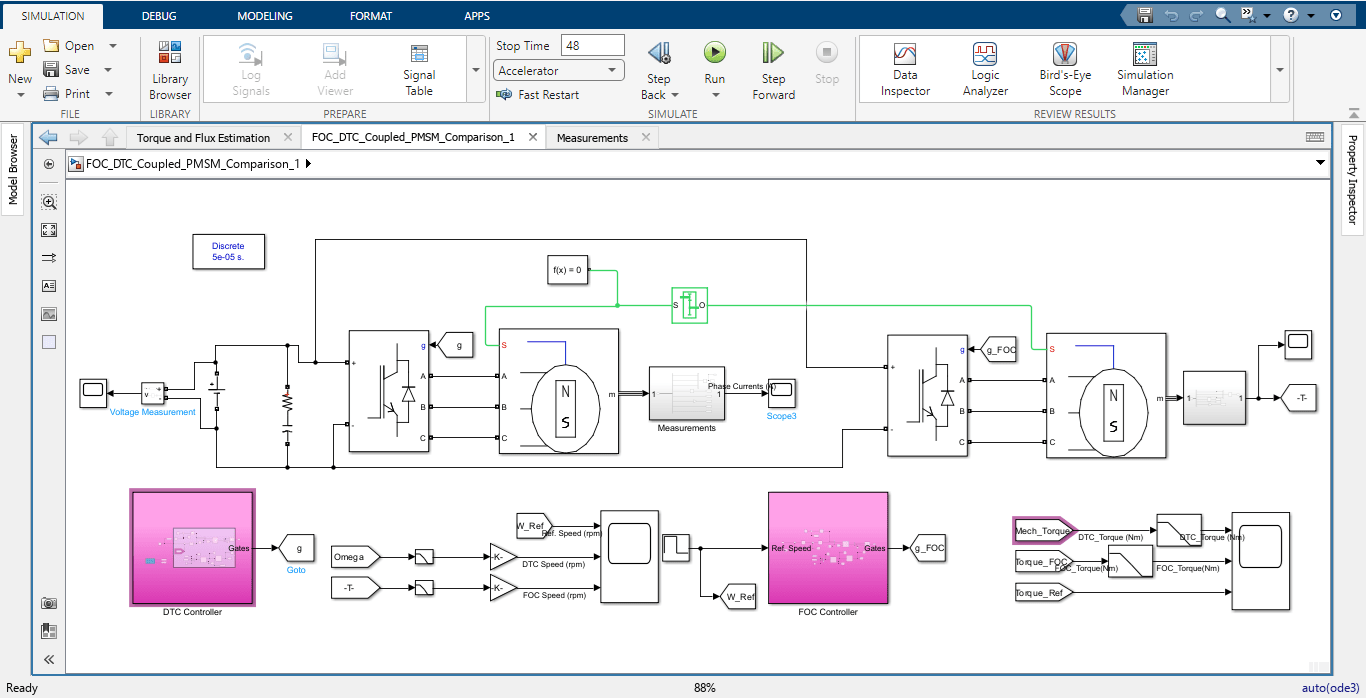Screen dimensions: 1366x698
Task: Fit the diagram to view using the palette icon
Action: click(48, 229)
